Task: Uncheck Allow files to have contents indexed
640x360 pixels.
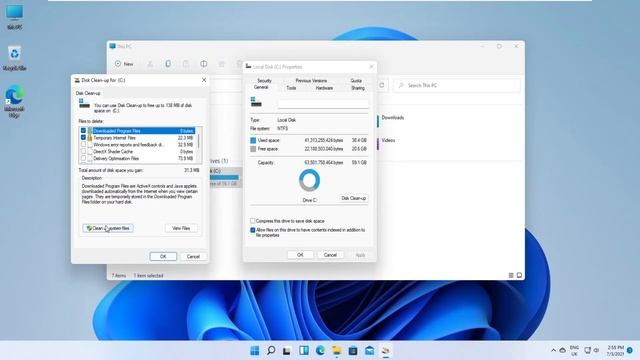Action: pyautogui.click(x=253, y=230)
